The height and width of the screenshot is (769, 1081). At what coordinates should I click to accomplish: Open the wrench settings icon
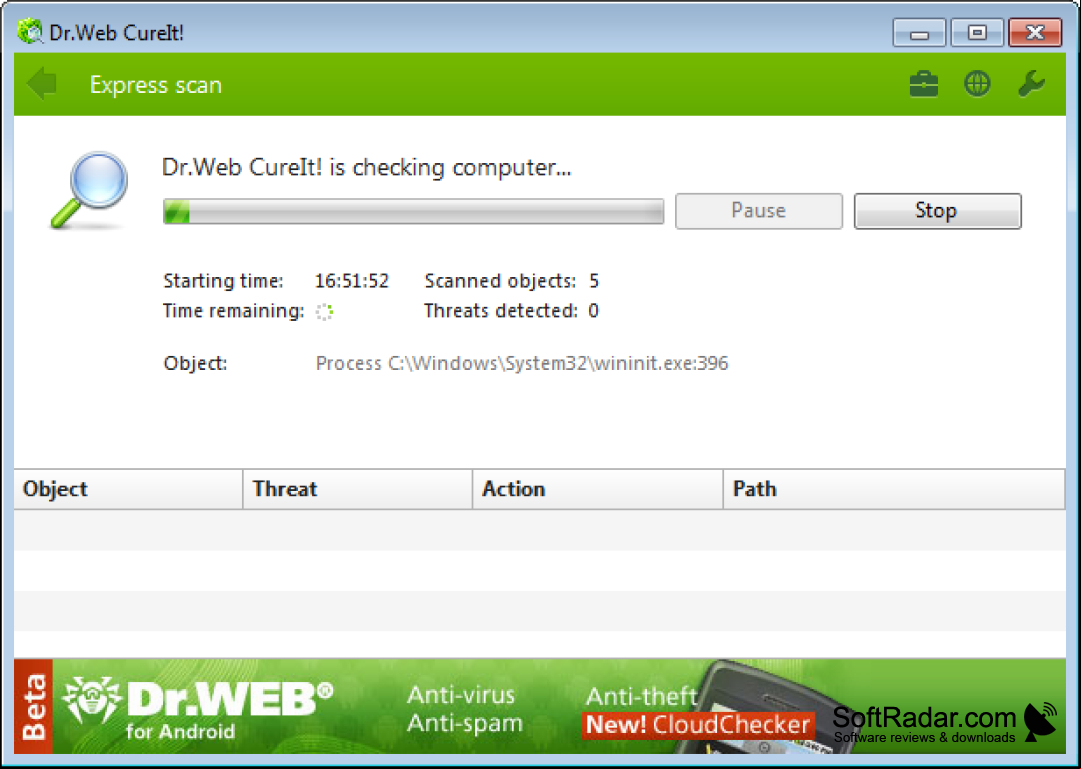pos(1031,84)
